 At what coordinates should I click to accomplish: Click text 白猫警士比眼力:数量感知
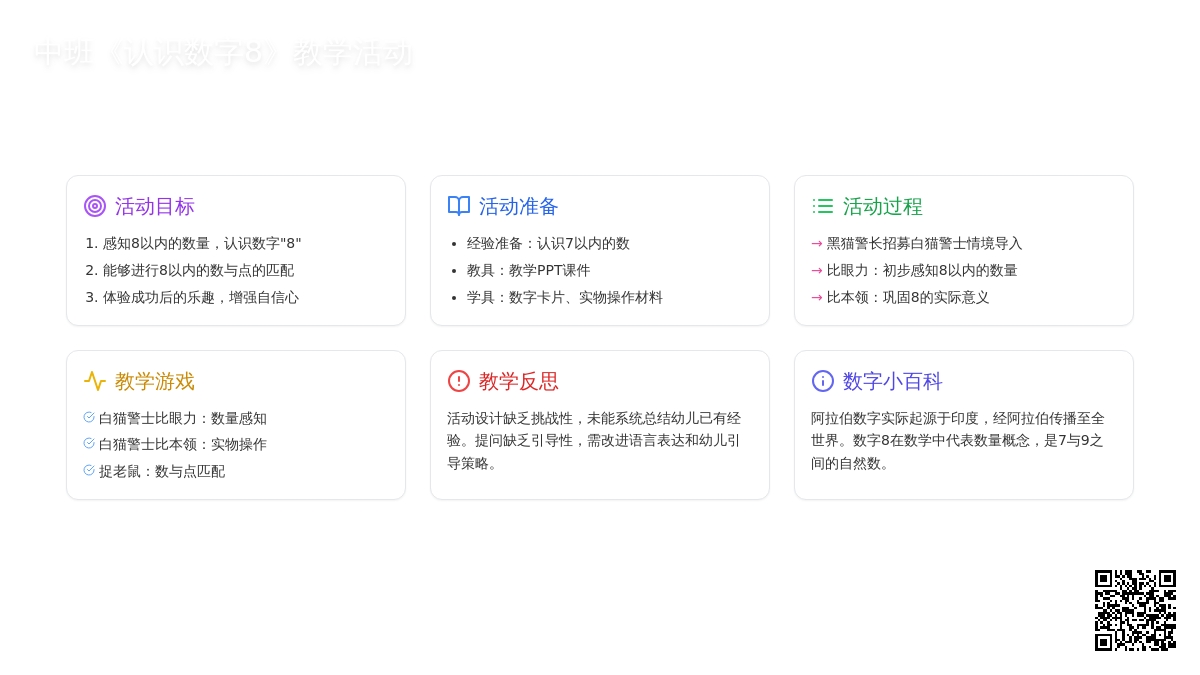183,418
